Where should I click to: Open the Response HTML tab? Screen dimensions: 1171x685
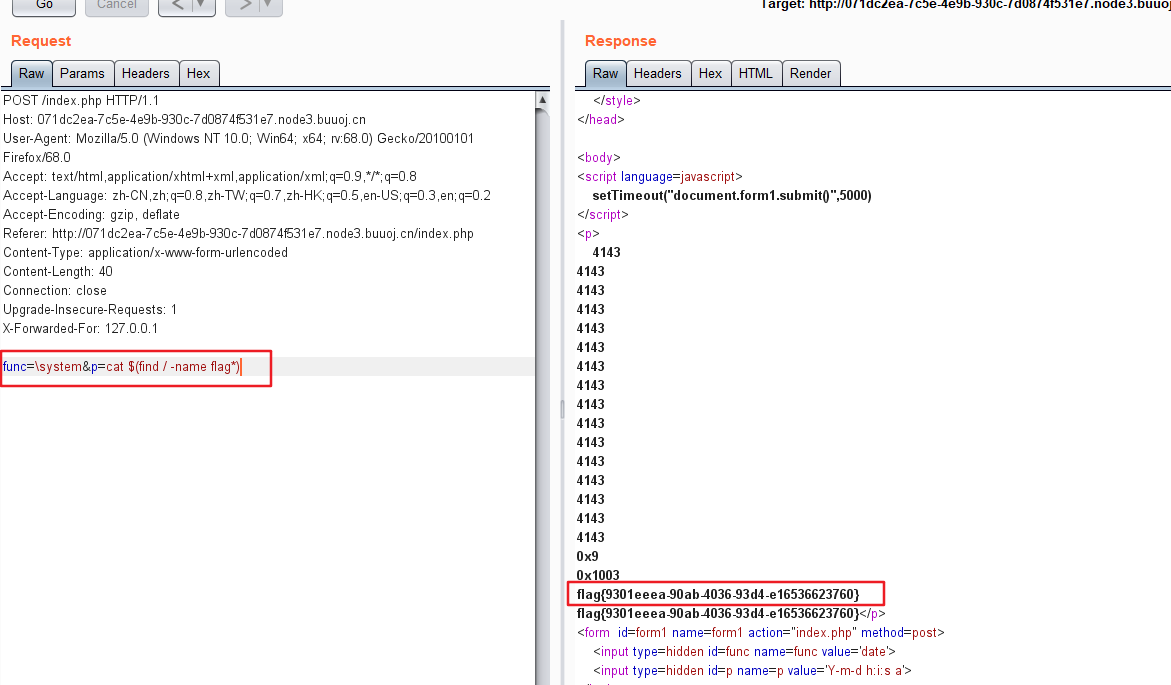pos(756,73)
